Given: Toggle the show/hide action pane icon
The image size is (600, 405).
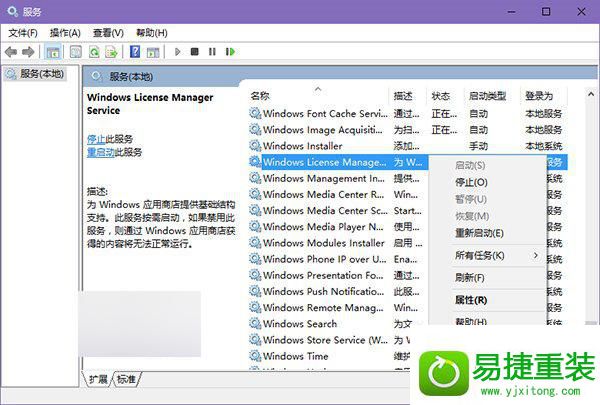Looking at the screenshot, I should [x=153, y=52].
